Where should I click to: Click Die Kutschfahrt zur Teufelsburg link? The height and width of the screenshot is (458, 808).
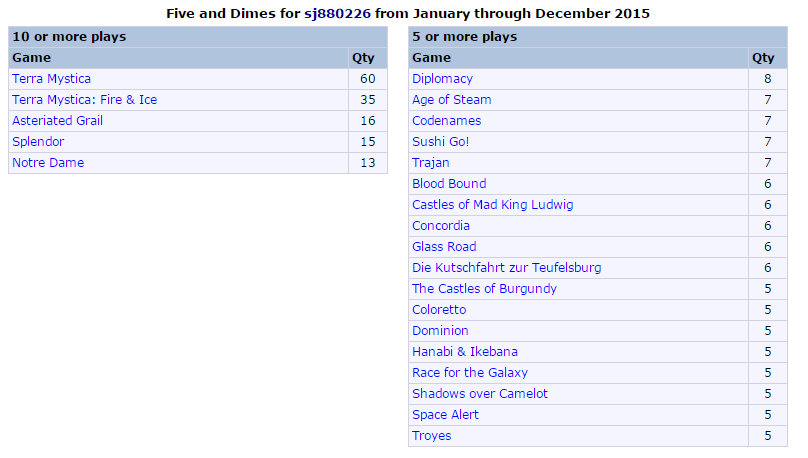click(x=507, y=268)
